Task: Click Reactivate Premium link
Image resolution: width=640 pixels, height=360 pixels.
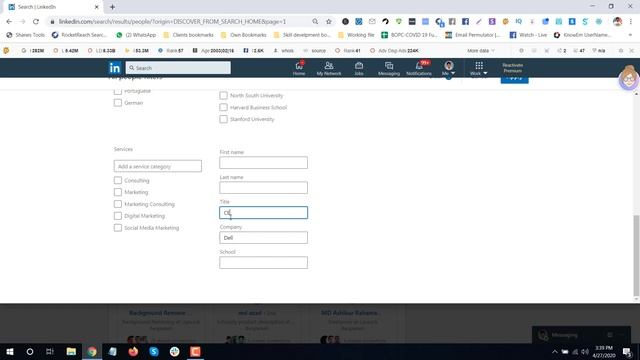Action: [513, 68]
